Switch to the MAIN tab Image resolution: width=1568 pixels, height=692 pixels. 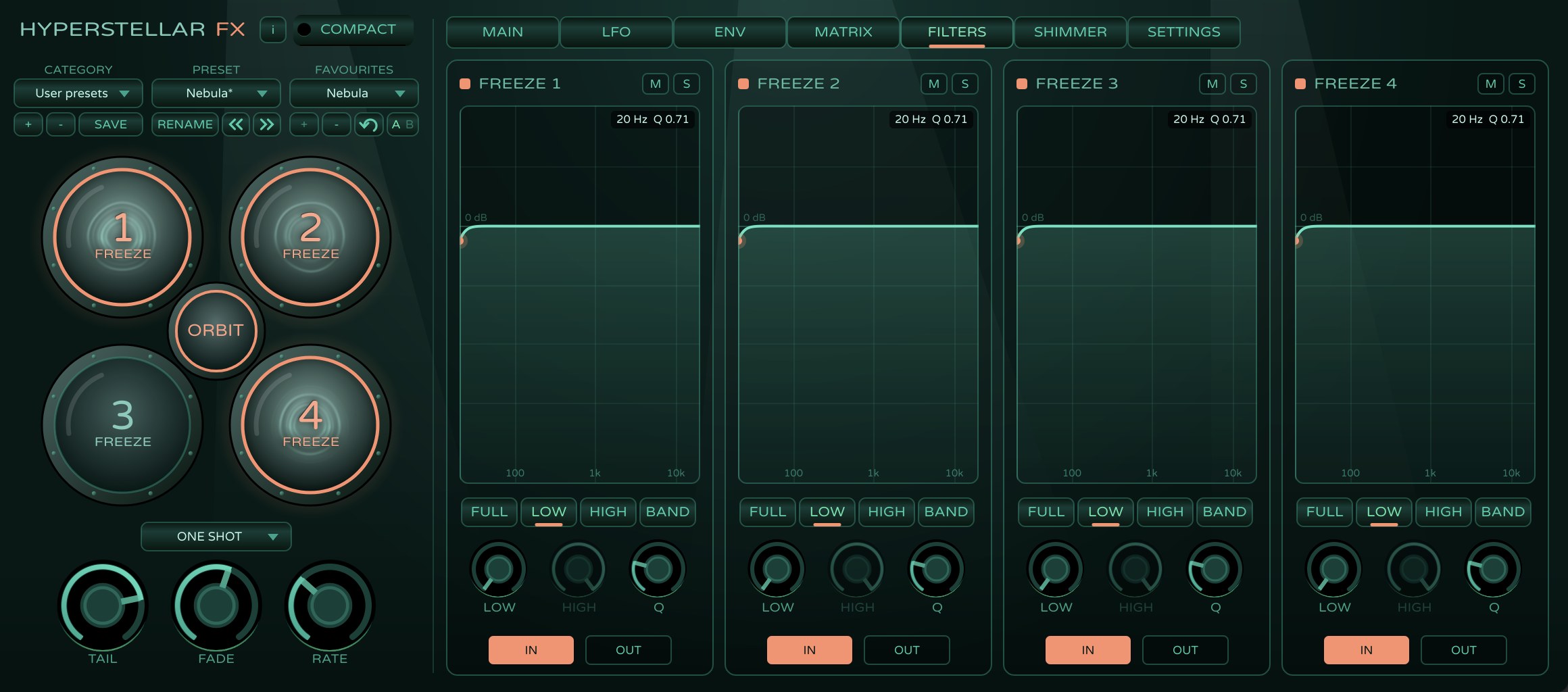[x=503, y=32]
